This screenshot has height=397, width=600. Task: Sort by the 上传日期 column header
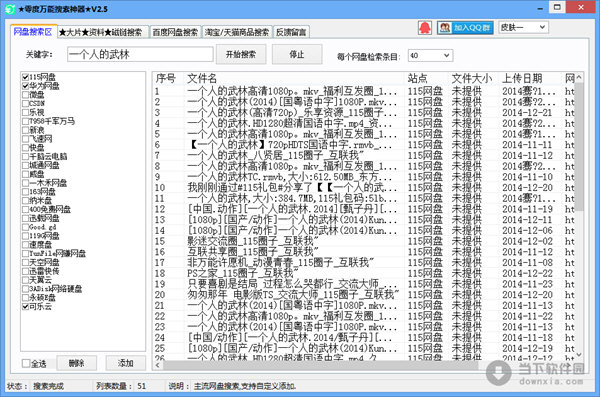[530, 78]
